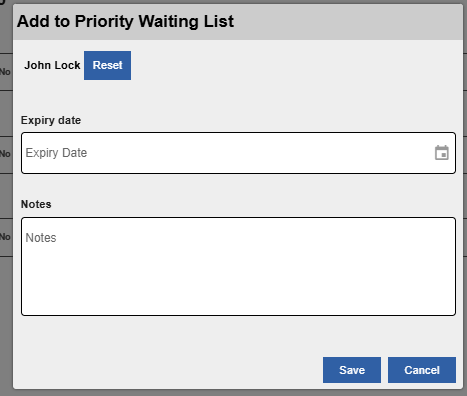Click the Notes field label
The image size is (467, 396).
[36, 204]
